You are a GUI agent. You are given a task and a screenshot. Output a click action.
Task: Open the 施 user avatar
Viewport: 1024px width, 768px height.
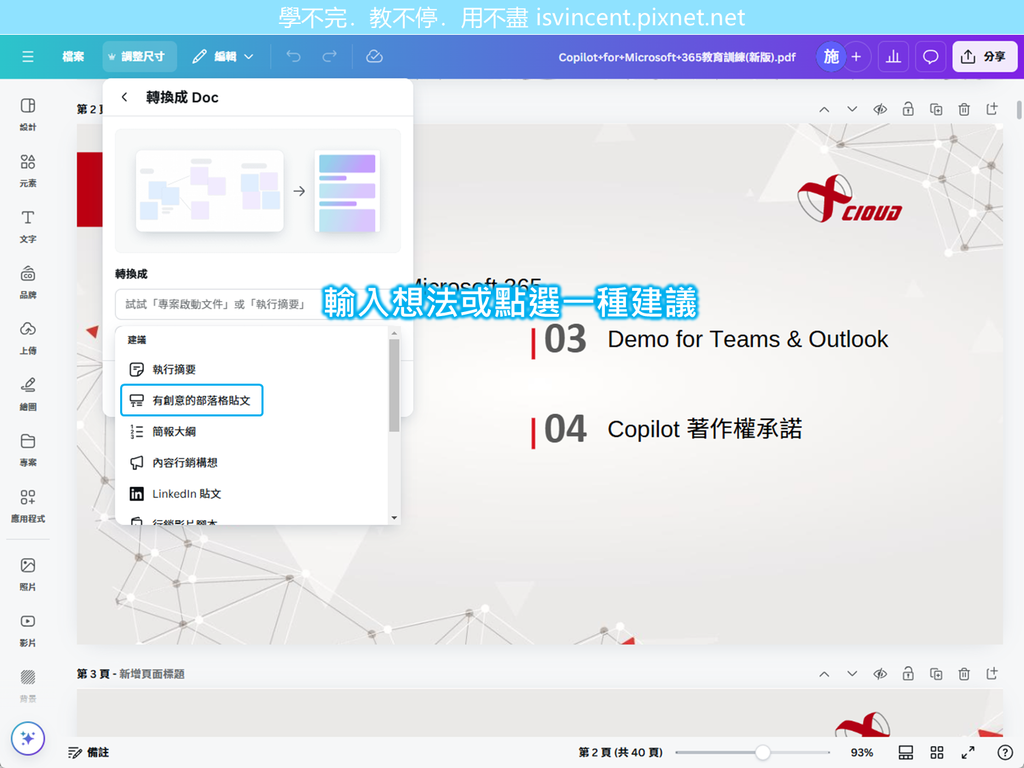831,57
